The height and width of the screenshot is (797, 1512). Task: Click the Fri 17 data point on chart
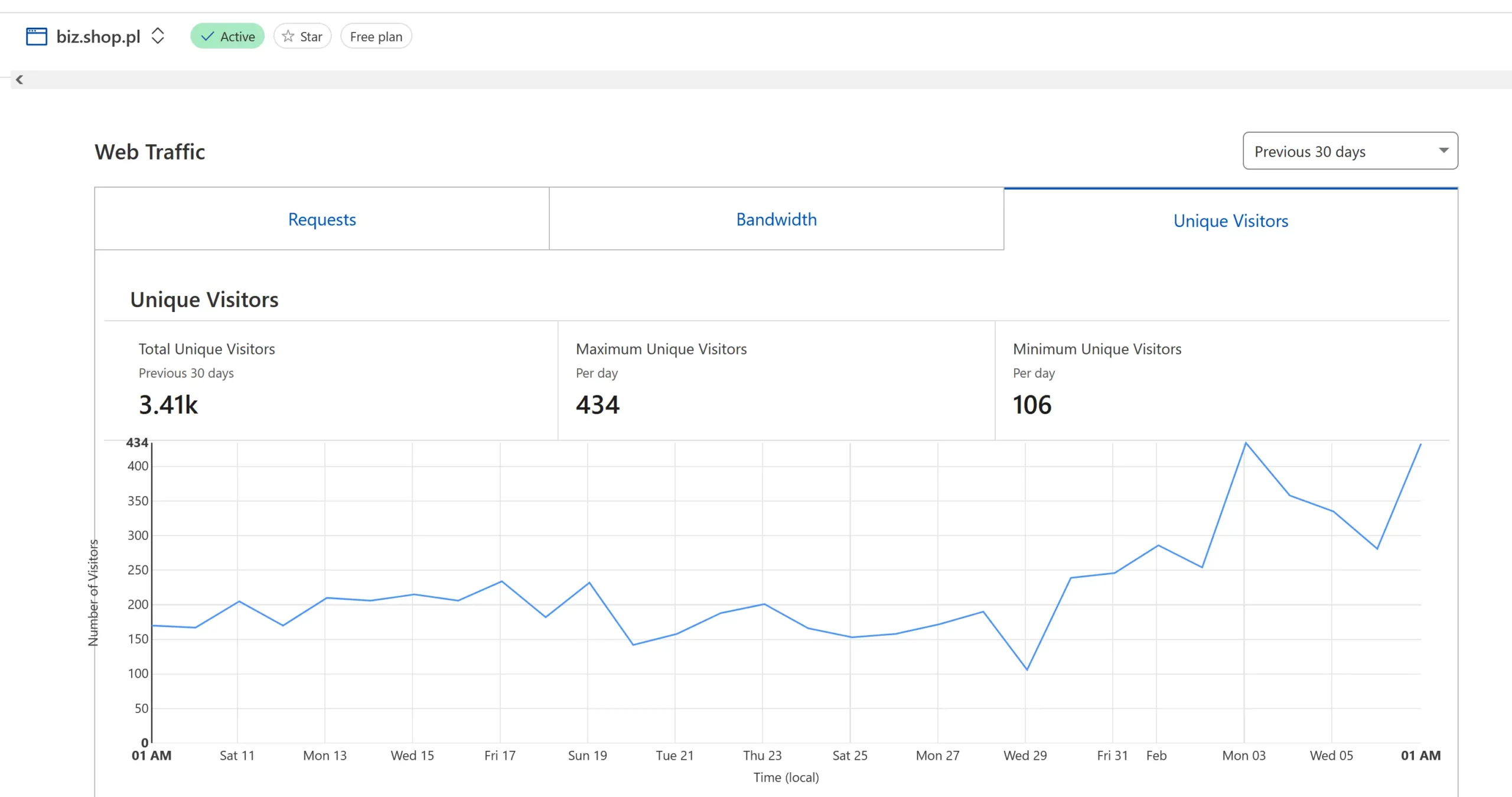(x=501, y=581)
